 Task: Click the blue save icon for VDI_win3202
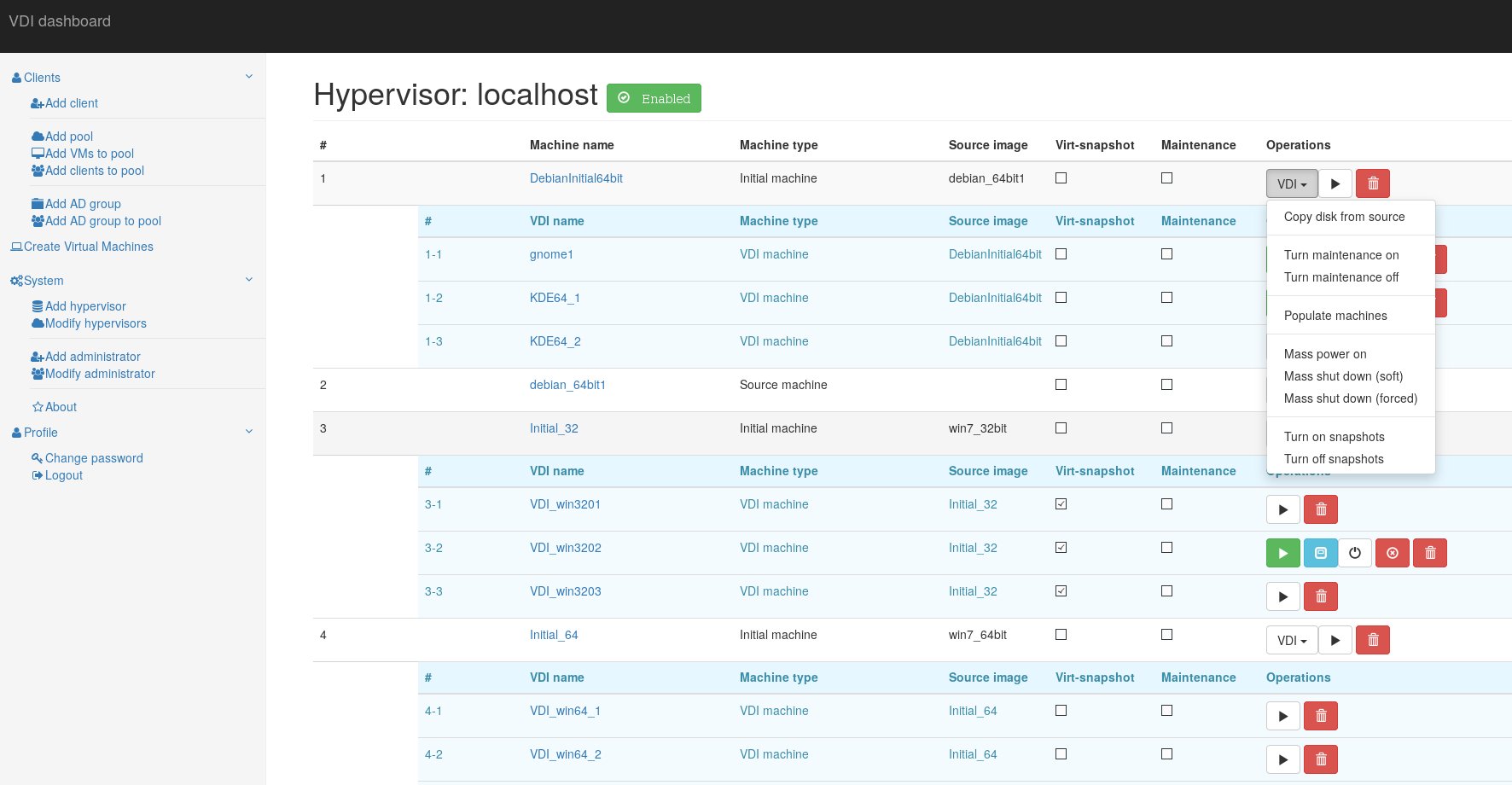click(x=1320, y=553)
